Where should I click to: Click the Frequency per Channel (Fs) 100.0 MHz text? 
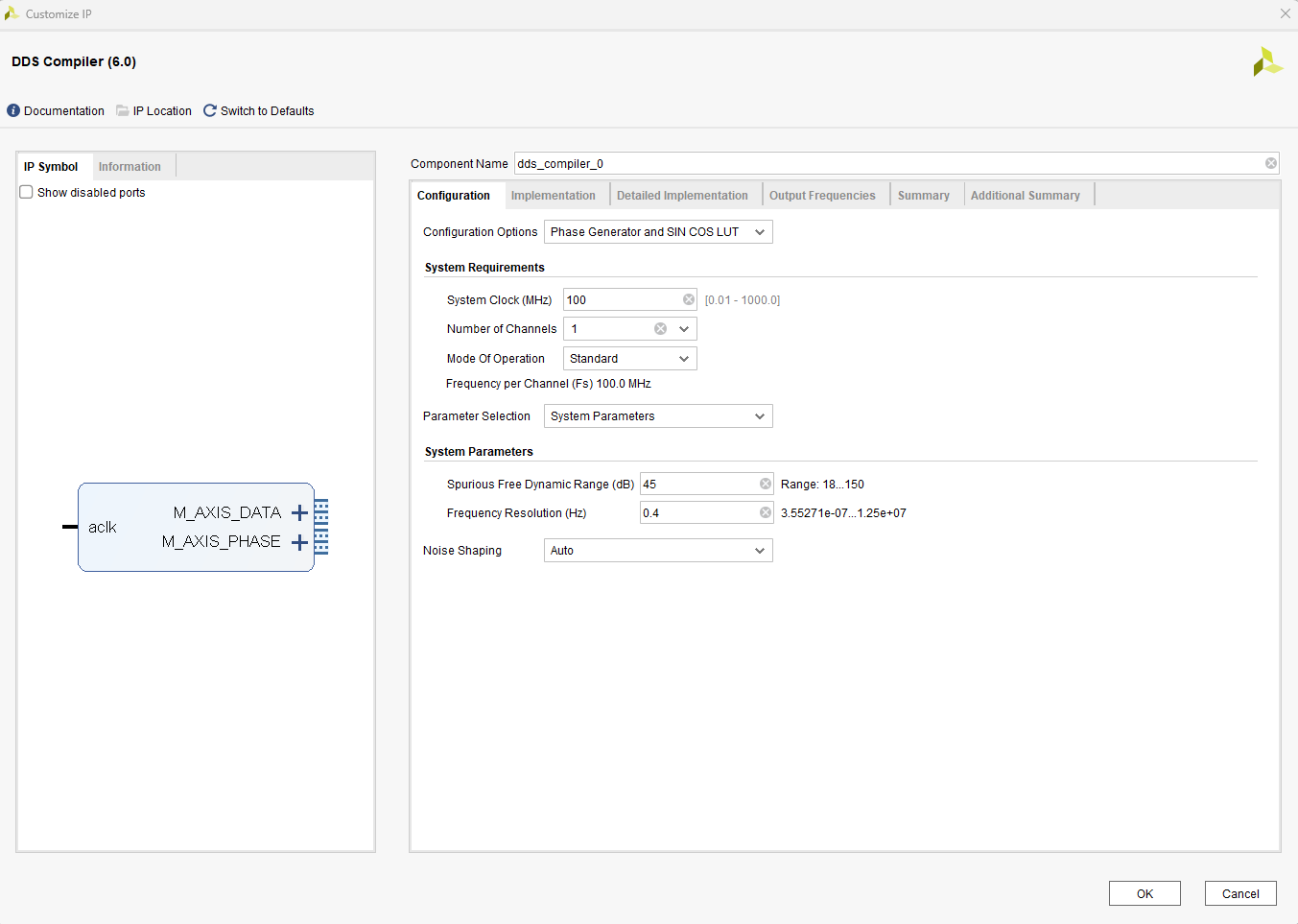(x=549, y=383)
